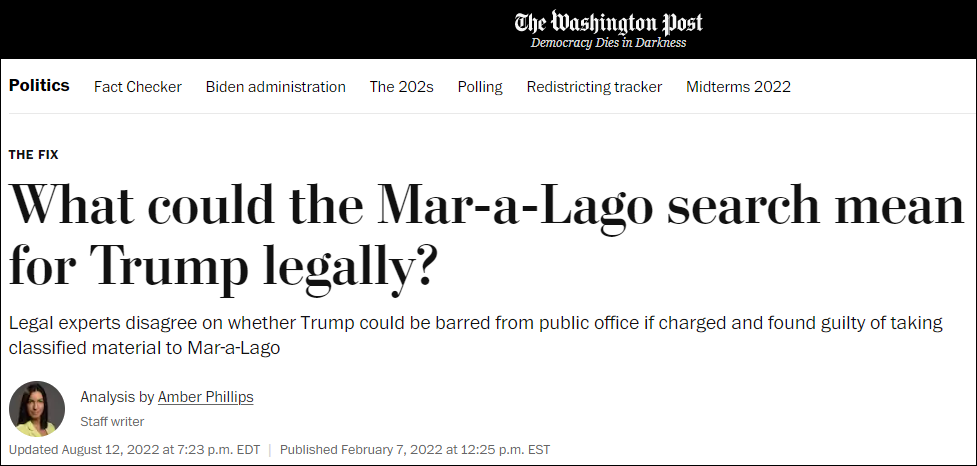Image resolution: width=977 pixels, height=466 pixels.
Task: Click Amber Phillips' author photo
Action: click(37, 409)
